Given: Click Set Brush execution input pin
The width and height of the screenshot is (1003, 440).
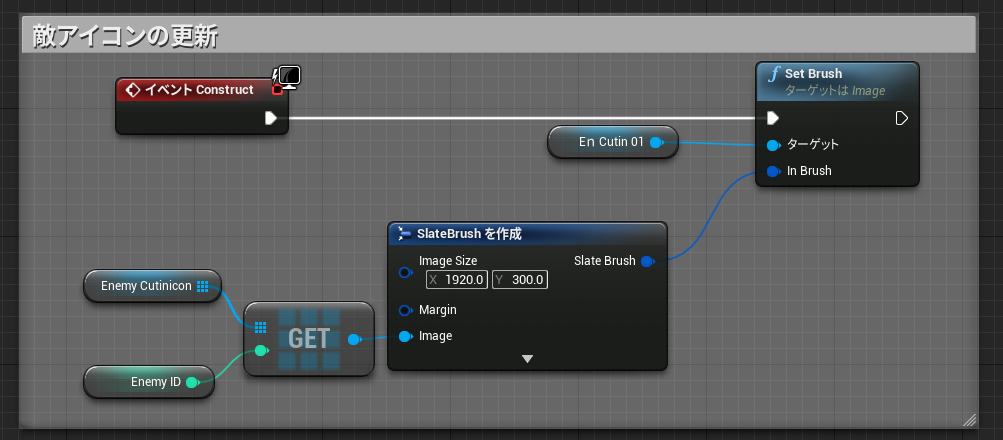Looking at the screenshot, I should 773,118.
